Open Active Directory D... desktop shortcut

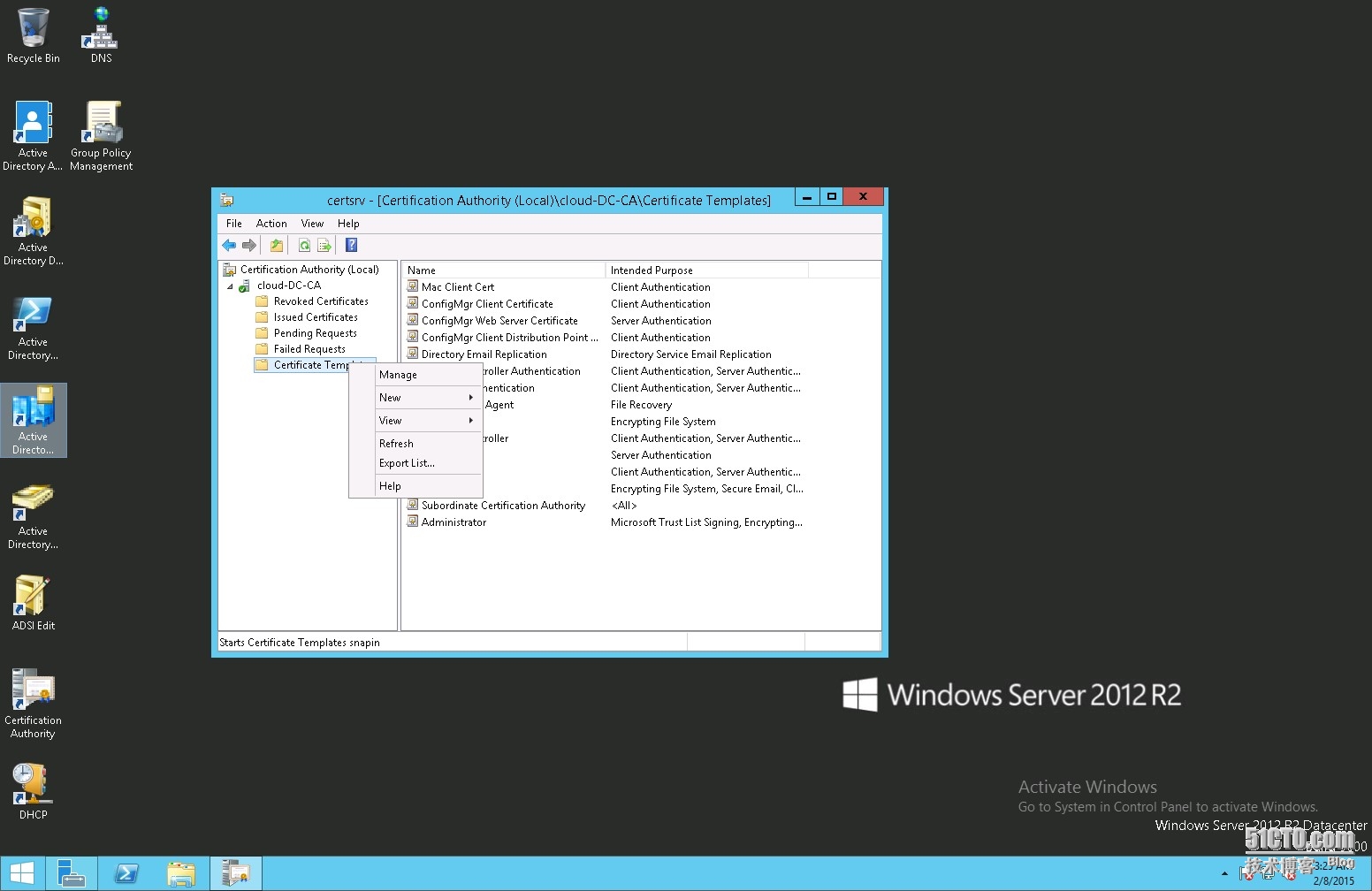(x=33, y=231)
